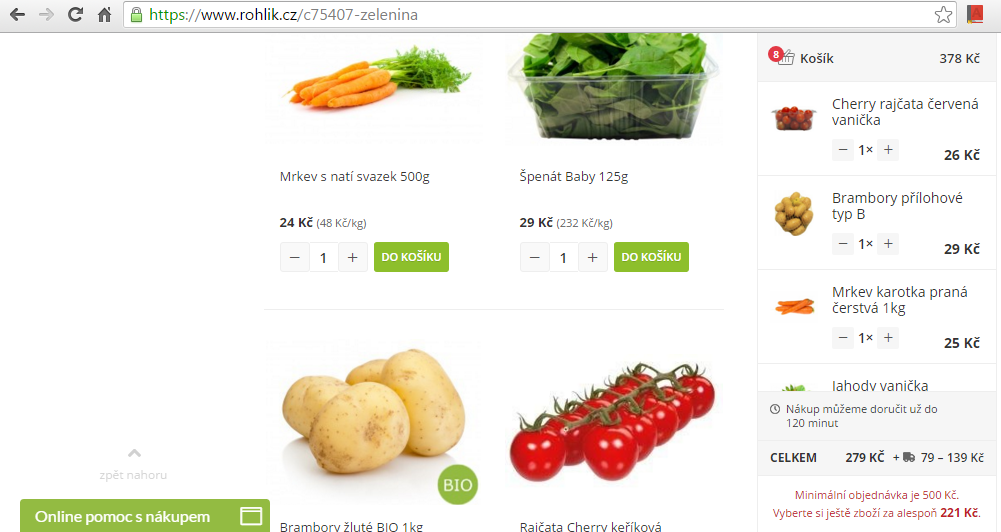The width and height of the screenshot is (1001, 532).
Task: Add Špenát Baby DO KOŠÍKU
Action: click(x=651, y=257)
